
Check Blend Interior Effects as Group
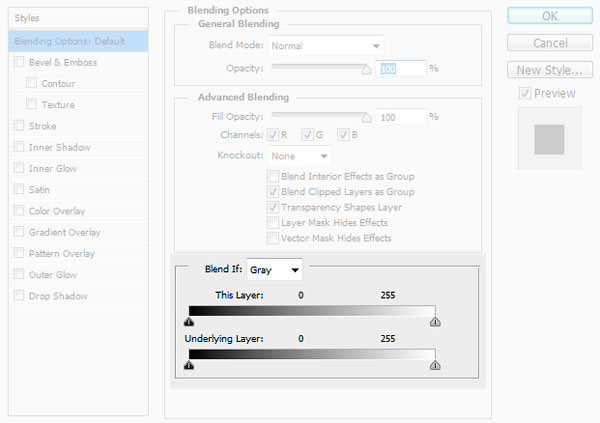point(272,176)
